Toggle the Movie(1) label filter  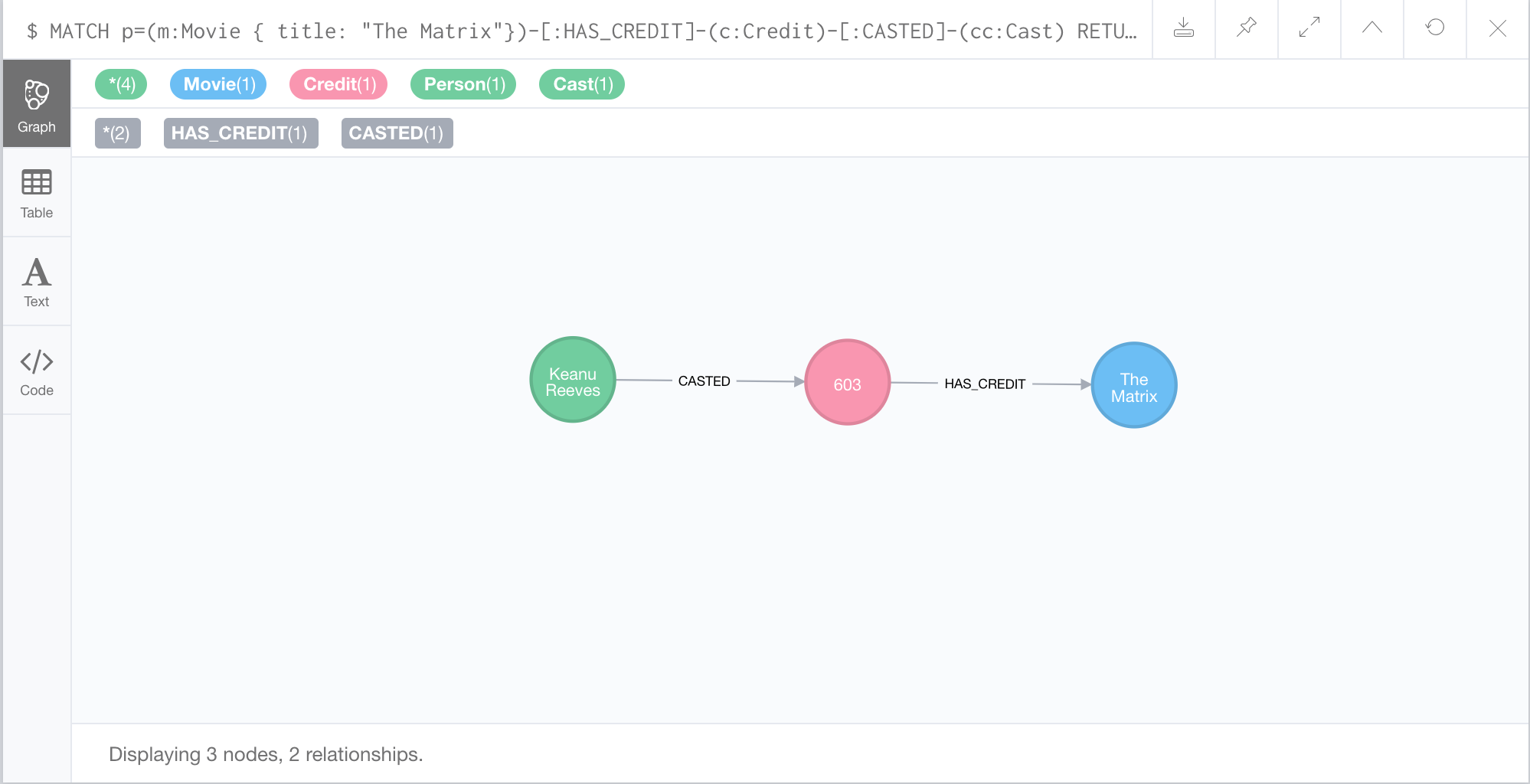[x=217, y=84]
